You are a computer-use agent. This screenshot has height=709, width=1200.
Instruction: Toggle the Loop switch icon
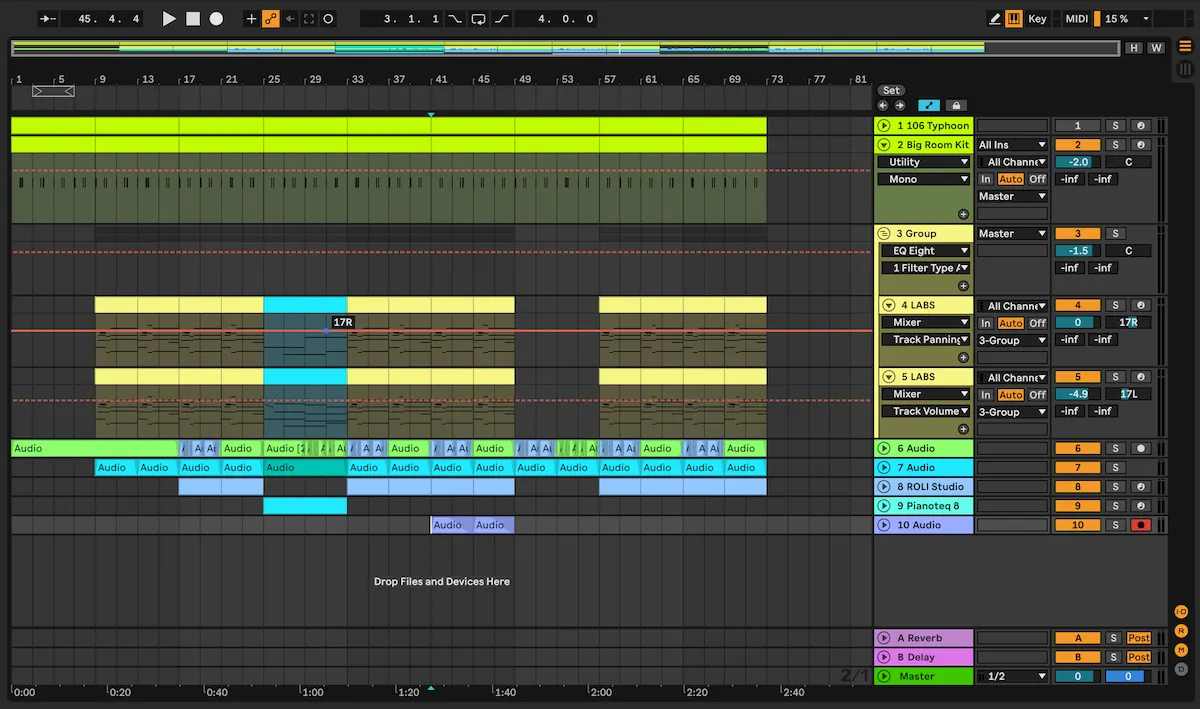[478, 19]
